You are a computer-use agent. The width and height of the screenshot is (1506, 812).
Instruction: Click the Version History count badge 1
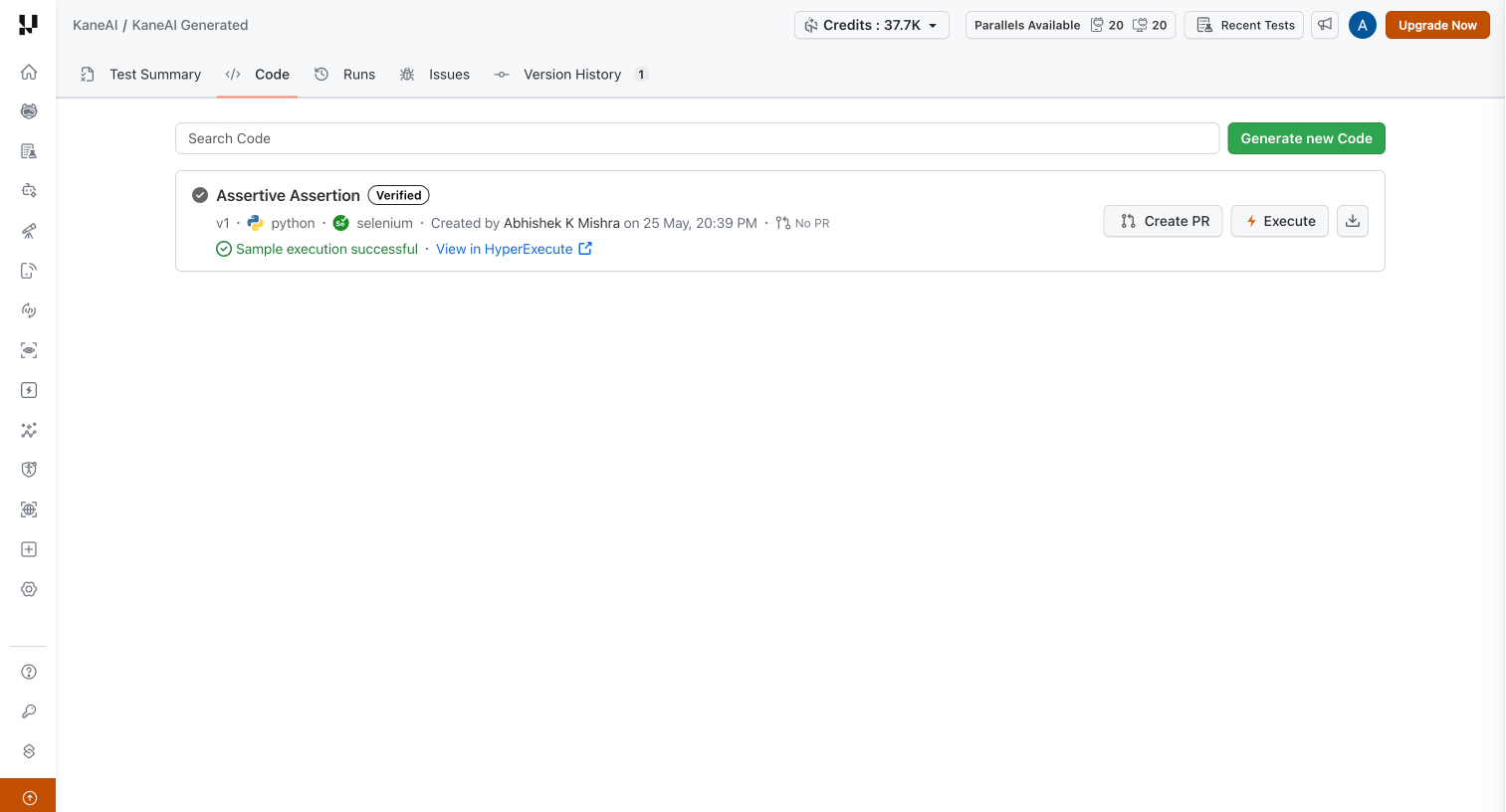pos(641,75)
